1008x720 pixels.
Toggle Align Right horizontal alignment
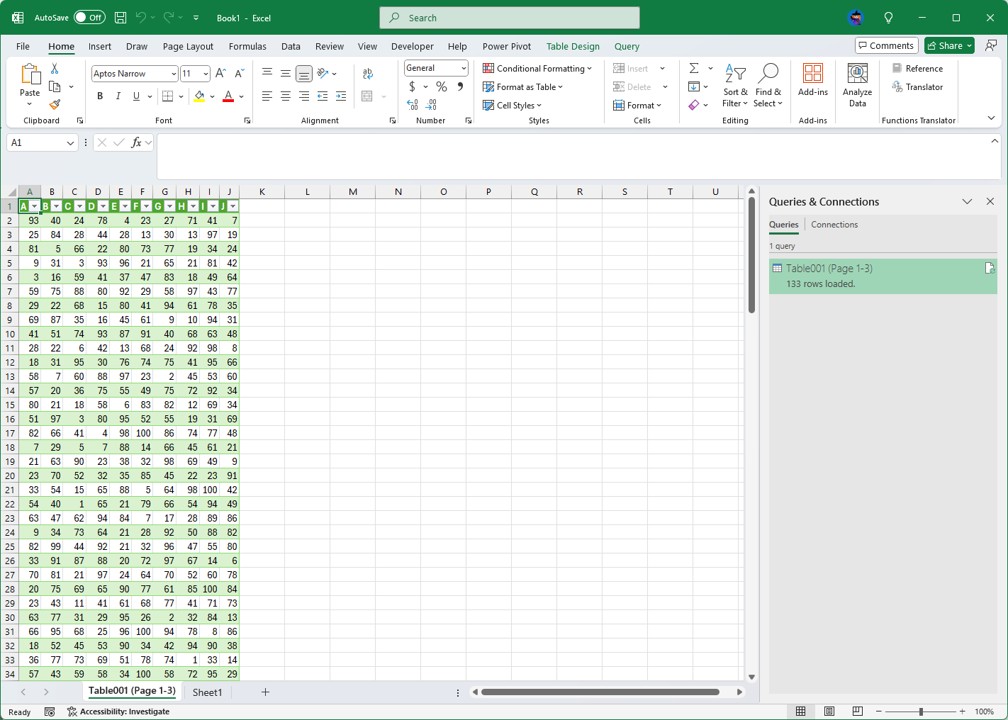click(x=304, y=96)
